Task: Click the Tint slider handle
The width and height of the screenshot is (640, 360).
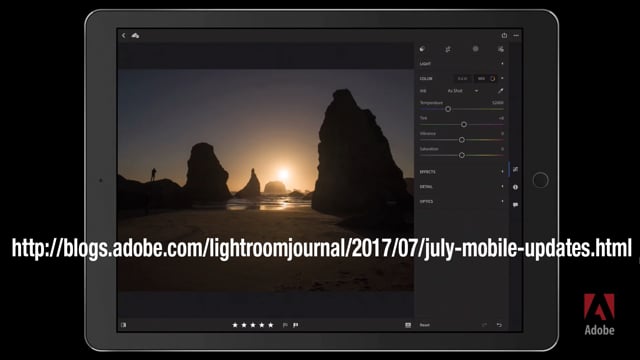Action: pyautogui.click(x=464, y=124)
